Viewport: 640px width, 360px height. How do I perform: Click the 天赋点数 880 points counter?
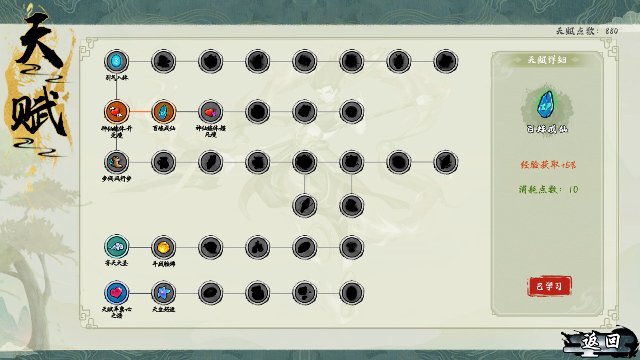587,31
